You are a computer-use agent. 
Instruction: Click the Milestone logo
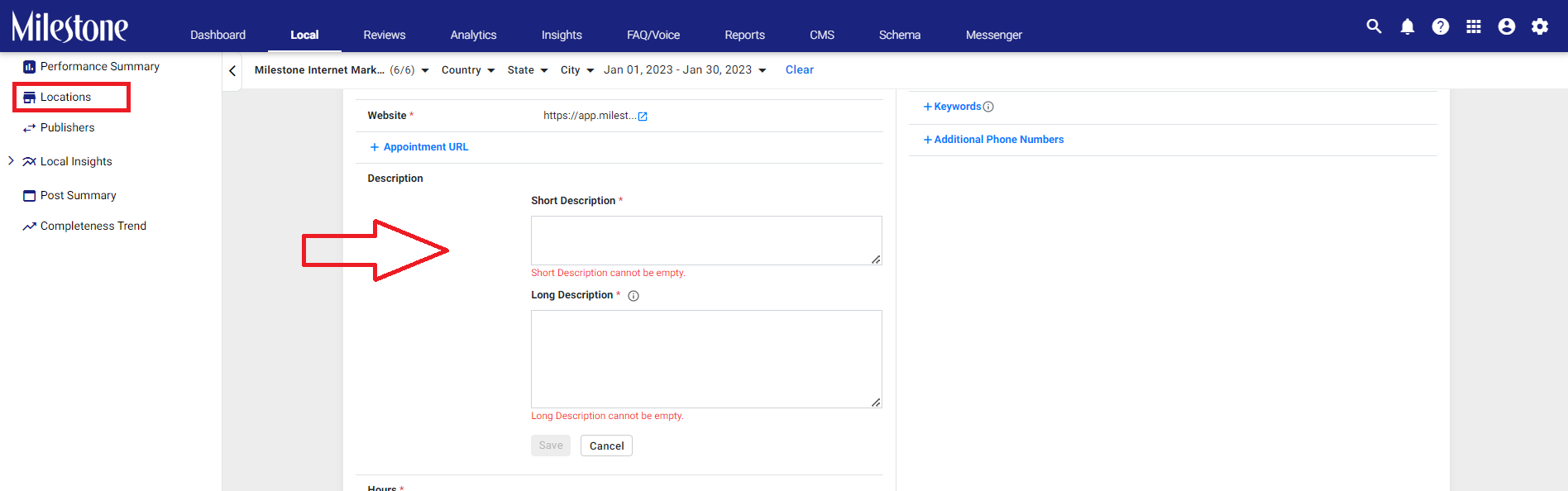[x=69, y=26]
